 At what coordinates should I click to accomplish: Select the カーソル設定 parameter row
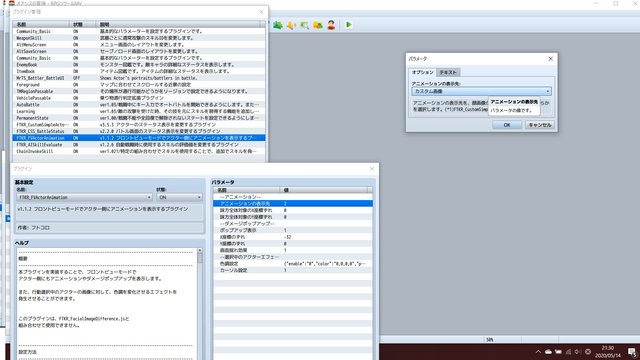pyautogui.click(x=293, y=270)
